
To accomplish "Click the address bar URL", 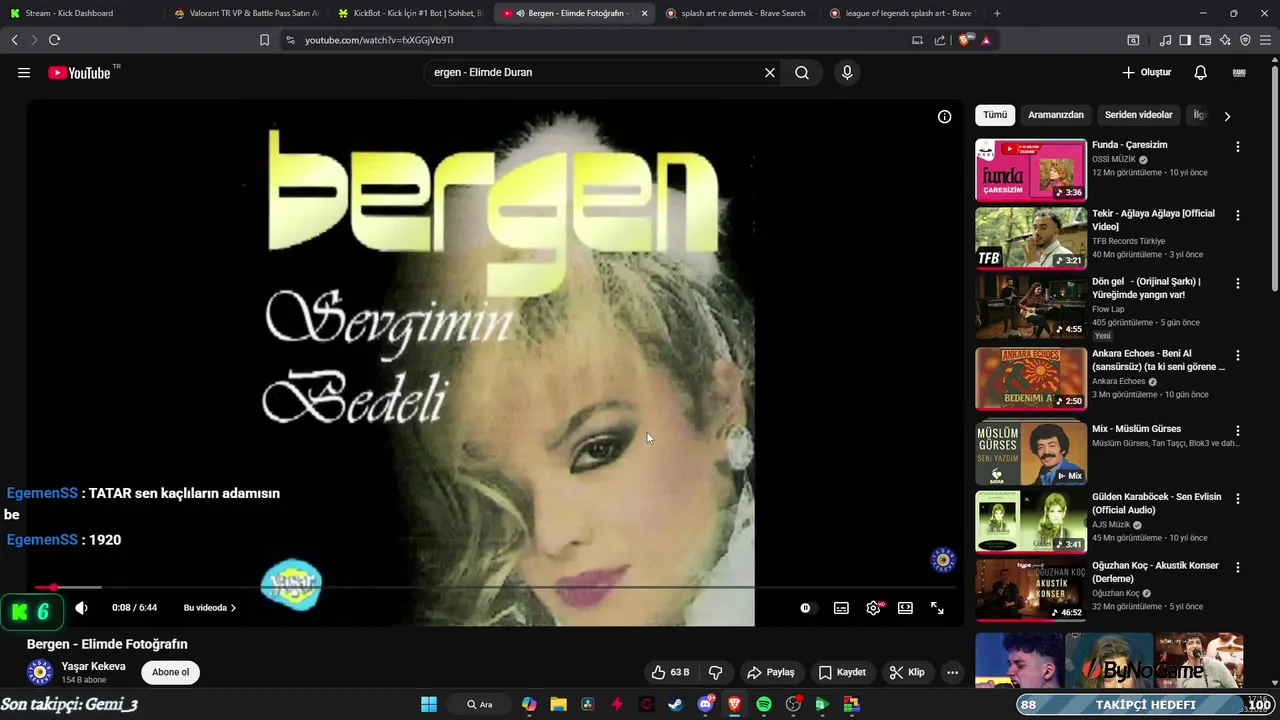I will (x=379, y=40).
